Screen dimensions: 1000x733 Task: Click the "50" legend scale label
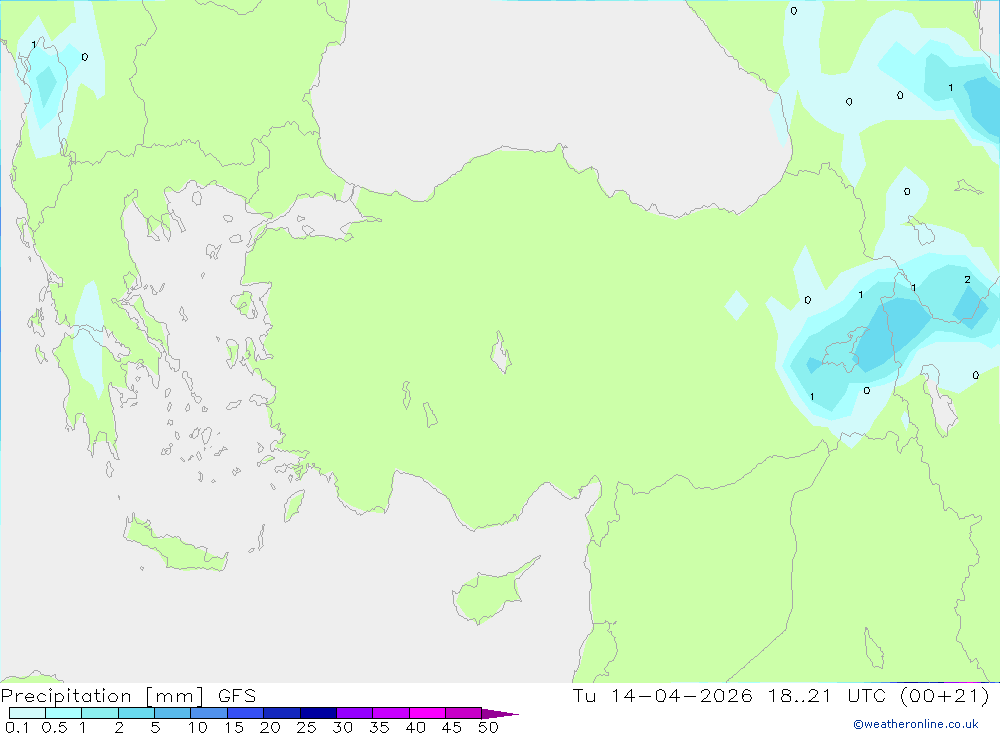[488, 727]
